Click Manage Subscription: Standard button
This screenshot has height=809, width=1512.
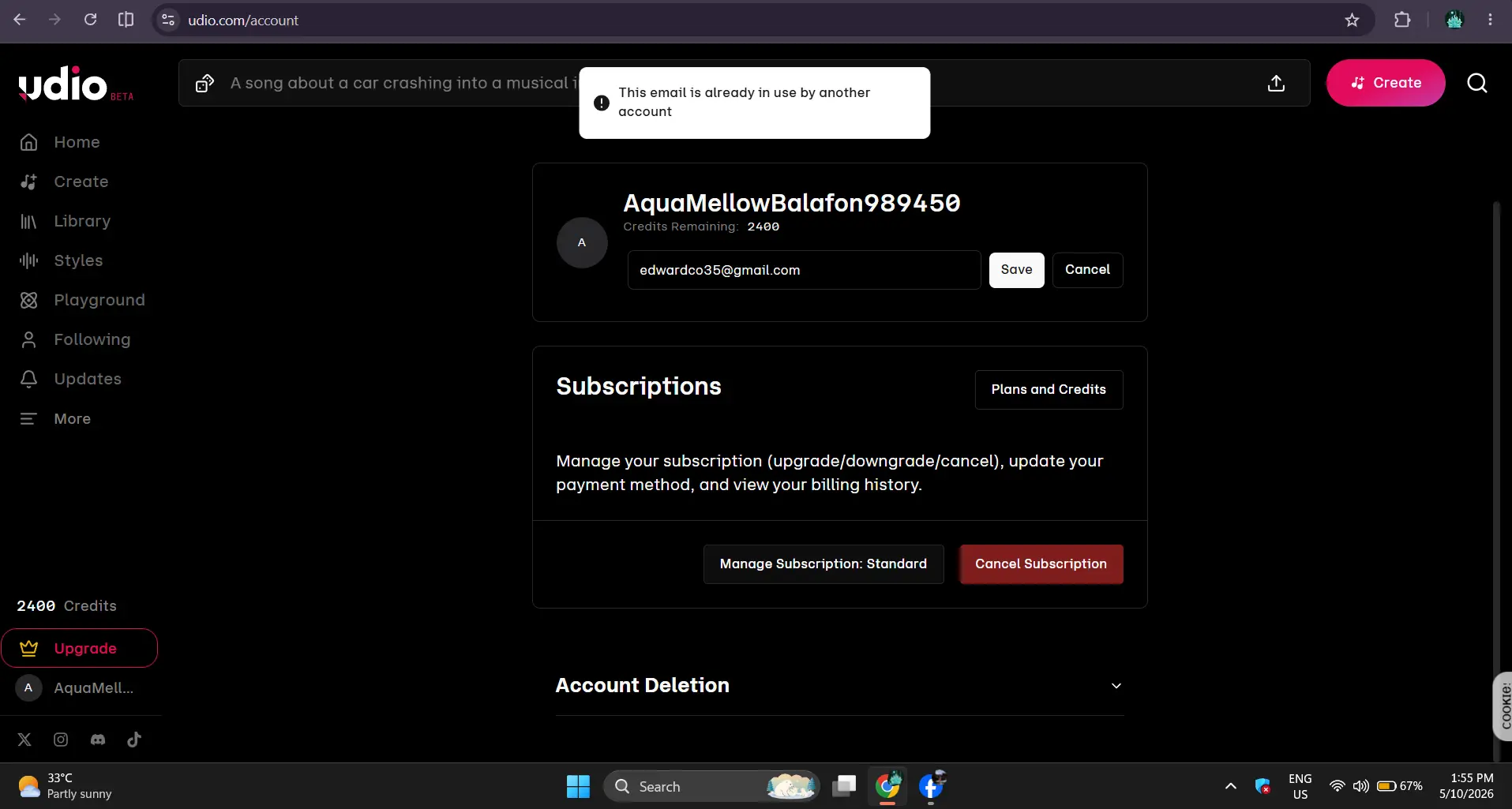click(x=823, y=564)
